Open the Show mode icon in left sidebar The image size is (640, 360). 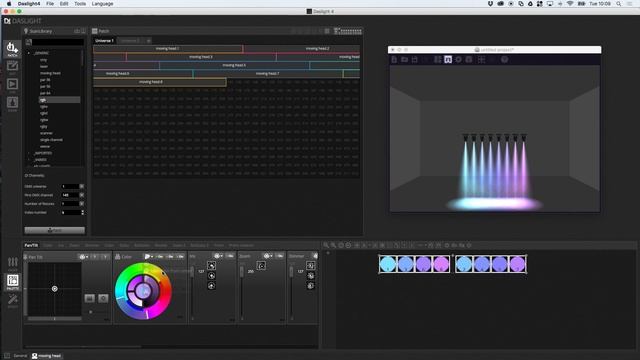12,103
